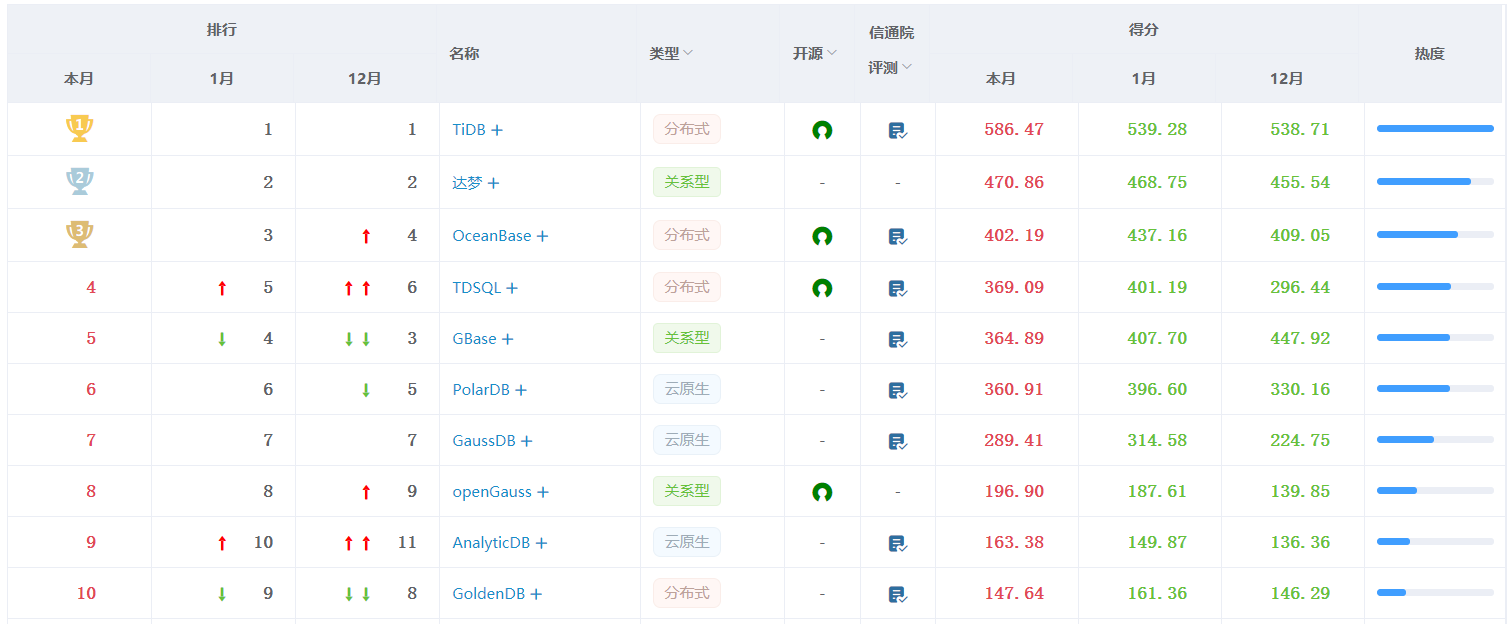Screen dimensions: 1511x624
Task: Click TiDB's green open-source icon
Action: [822, 130]
